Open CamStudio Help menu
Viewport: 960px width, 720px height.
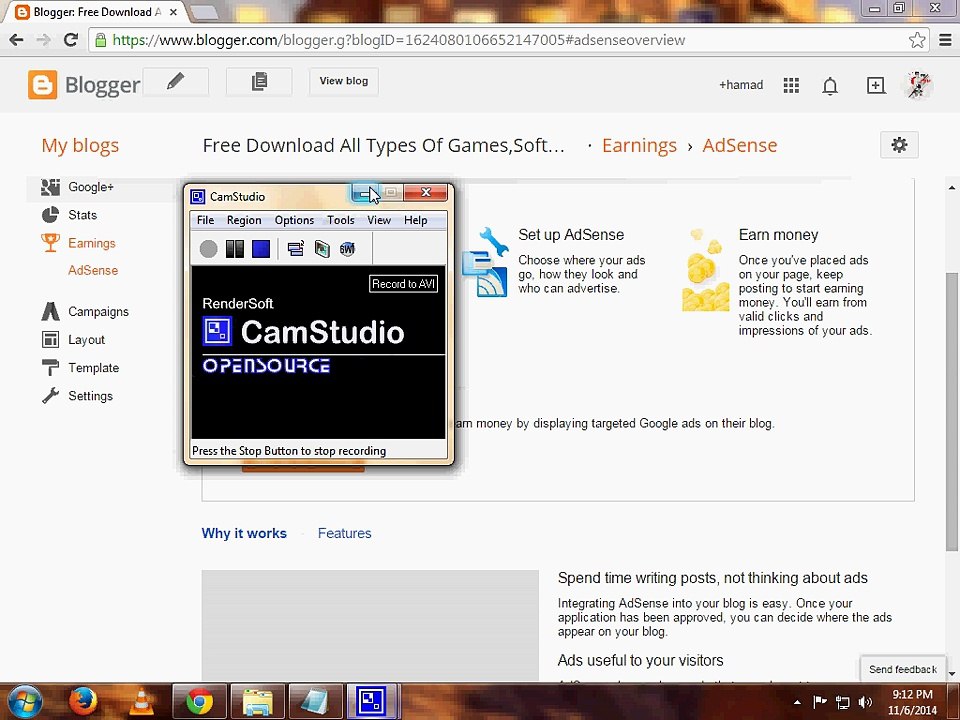click(415, 220)
